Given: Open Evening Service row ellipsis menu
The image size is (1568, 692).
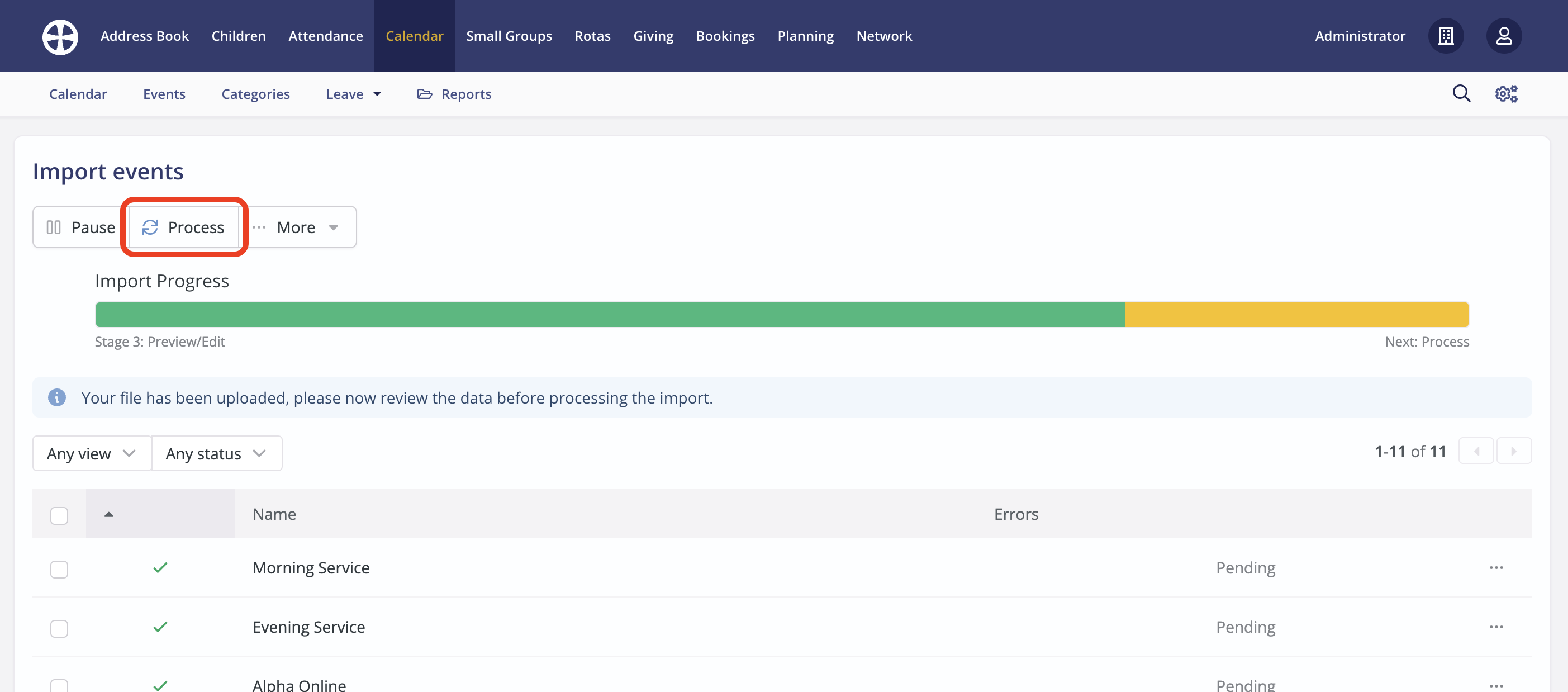Looking at the screenshot, I should [x=1496, y=627].
